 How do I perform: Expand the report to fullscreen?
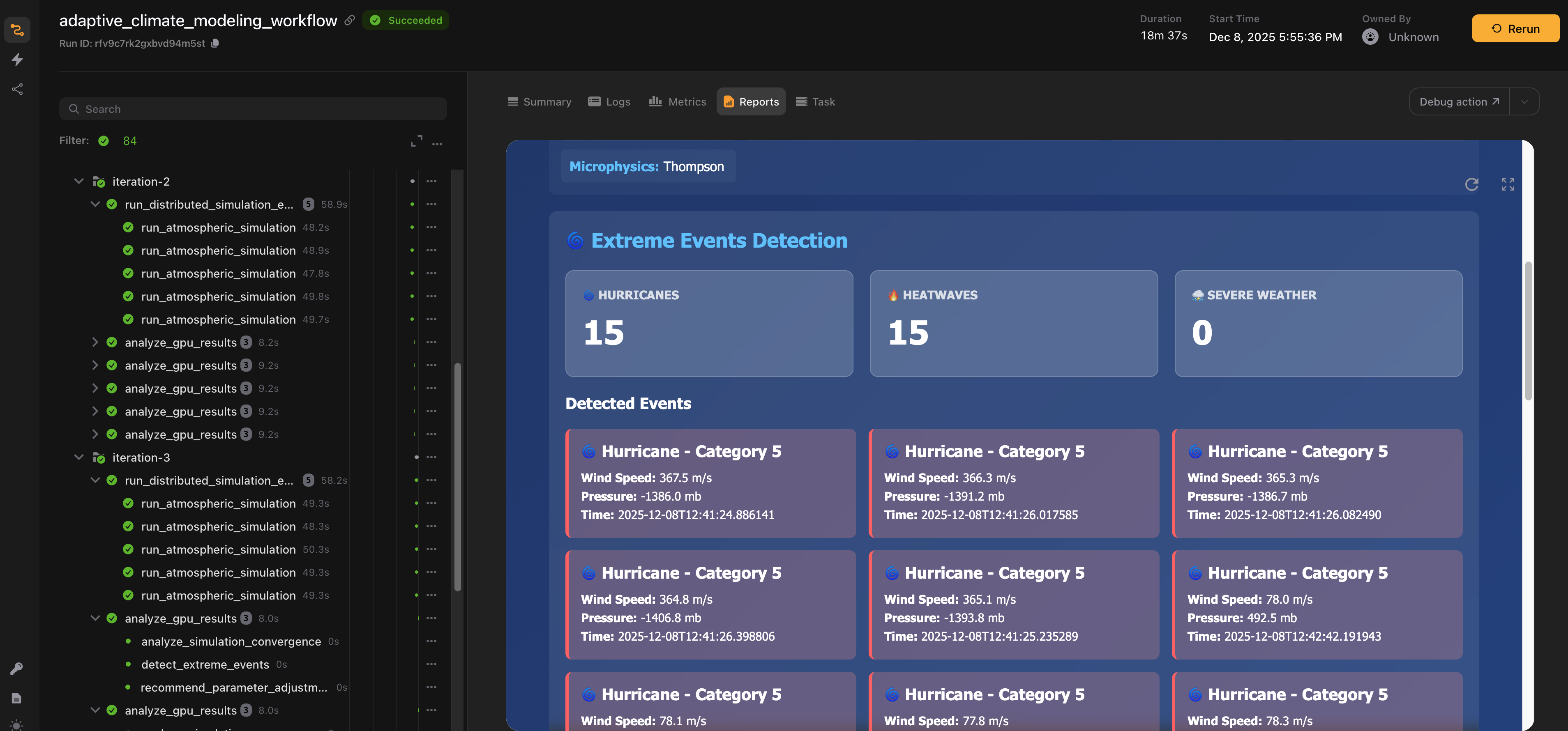[1507, 184]
